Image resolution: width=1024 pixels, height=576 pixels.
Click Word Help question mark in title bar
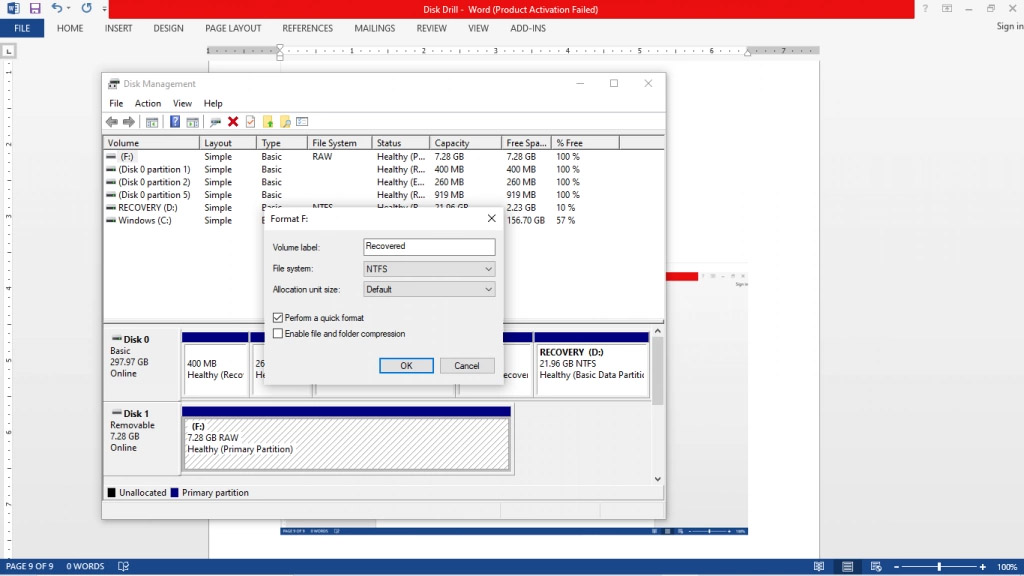[925, 8]
